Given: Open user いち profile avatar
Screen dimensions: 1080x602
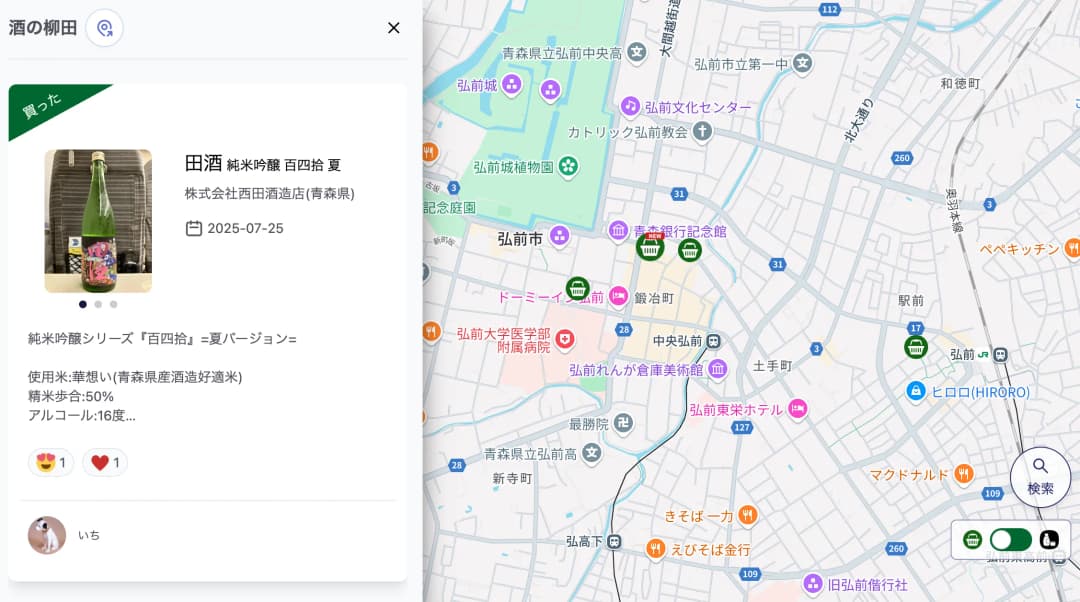Looking at the screenshot, I should tap(47, 535).
